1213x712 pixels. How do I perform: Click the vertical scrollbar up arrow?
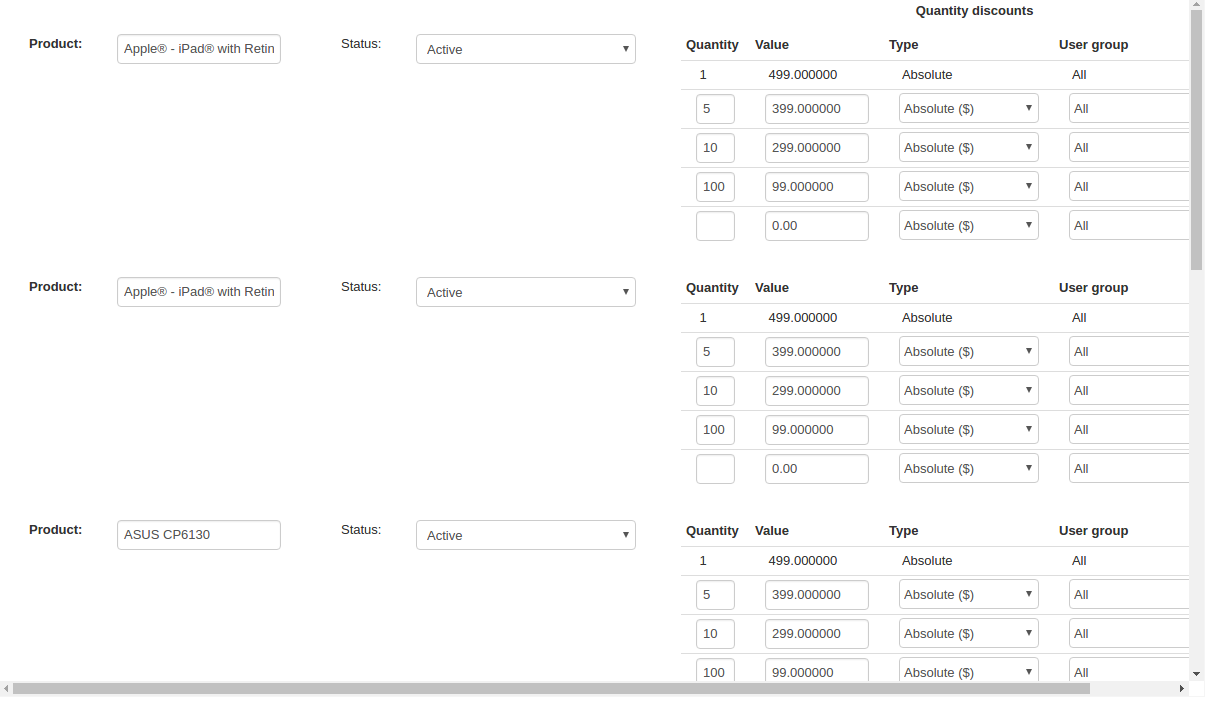tap(1196, 5)
